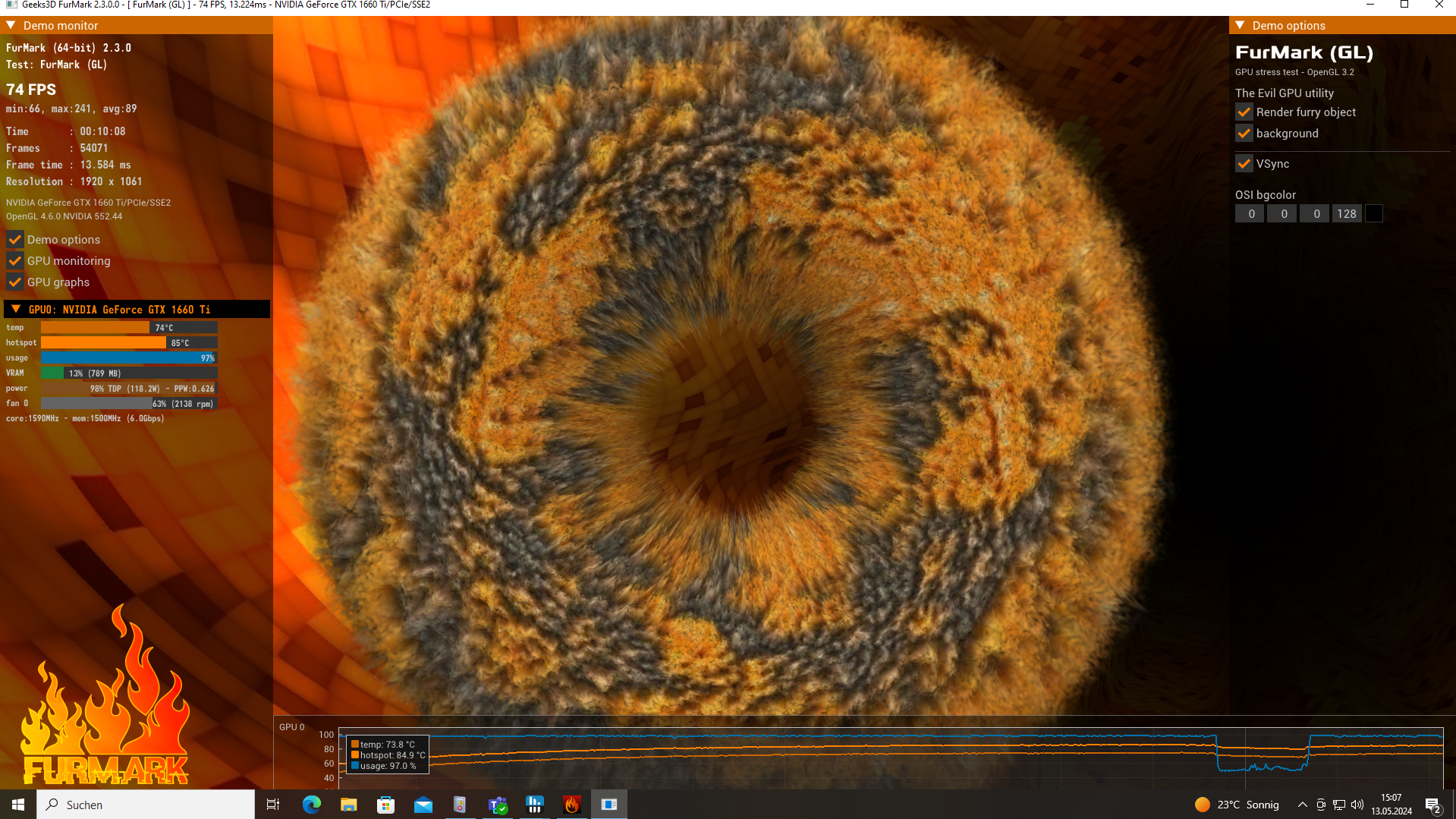Toggle the background checkbox
Screen dimensions: 1456x819
tap(1244, 134)
